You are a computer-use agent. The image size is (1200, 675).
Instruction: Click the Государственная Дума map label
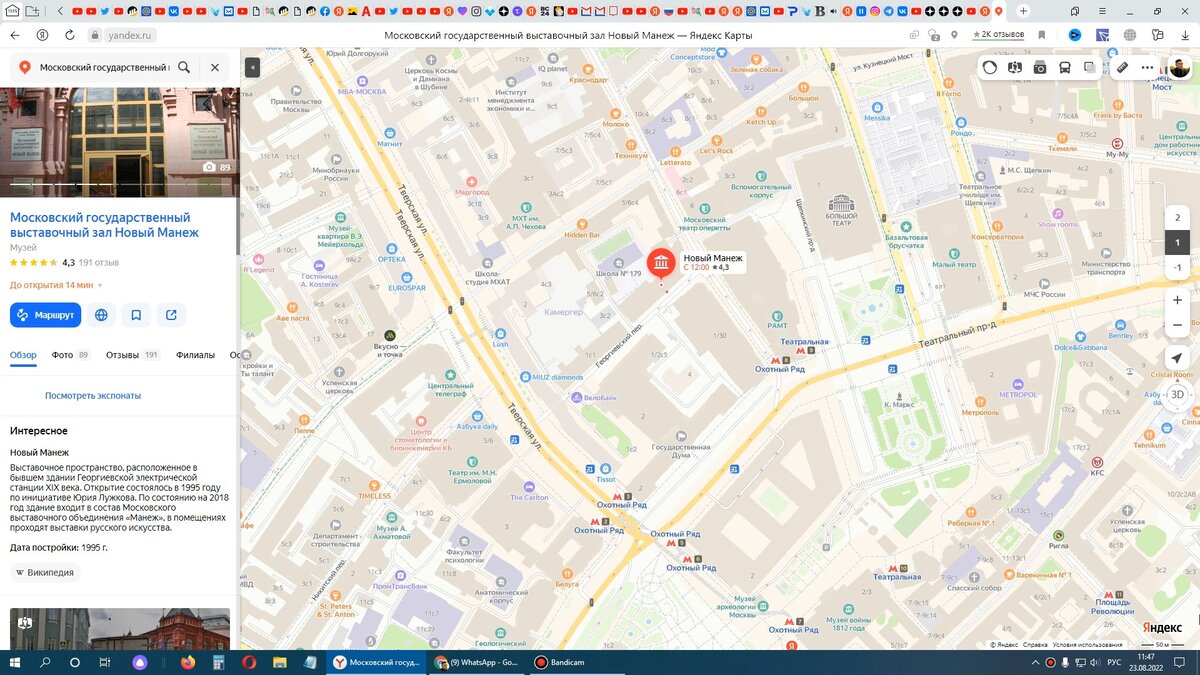[679, 446]
